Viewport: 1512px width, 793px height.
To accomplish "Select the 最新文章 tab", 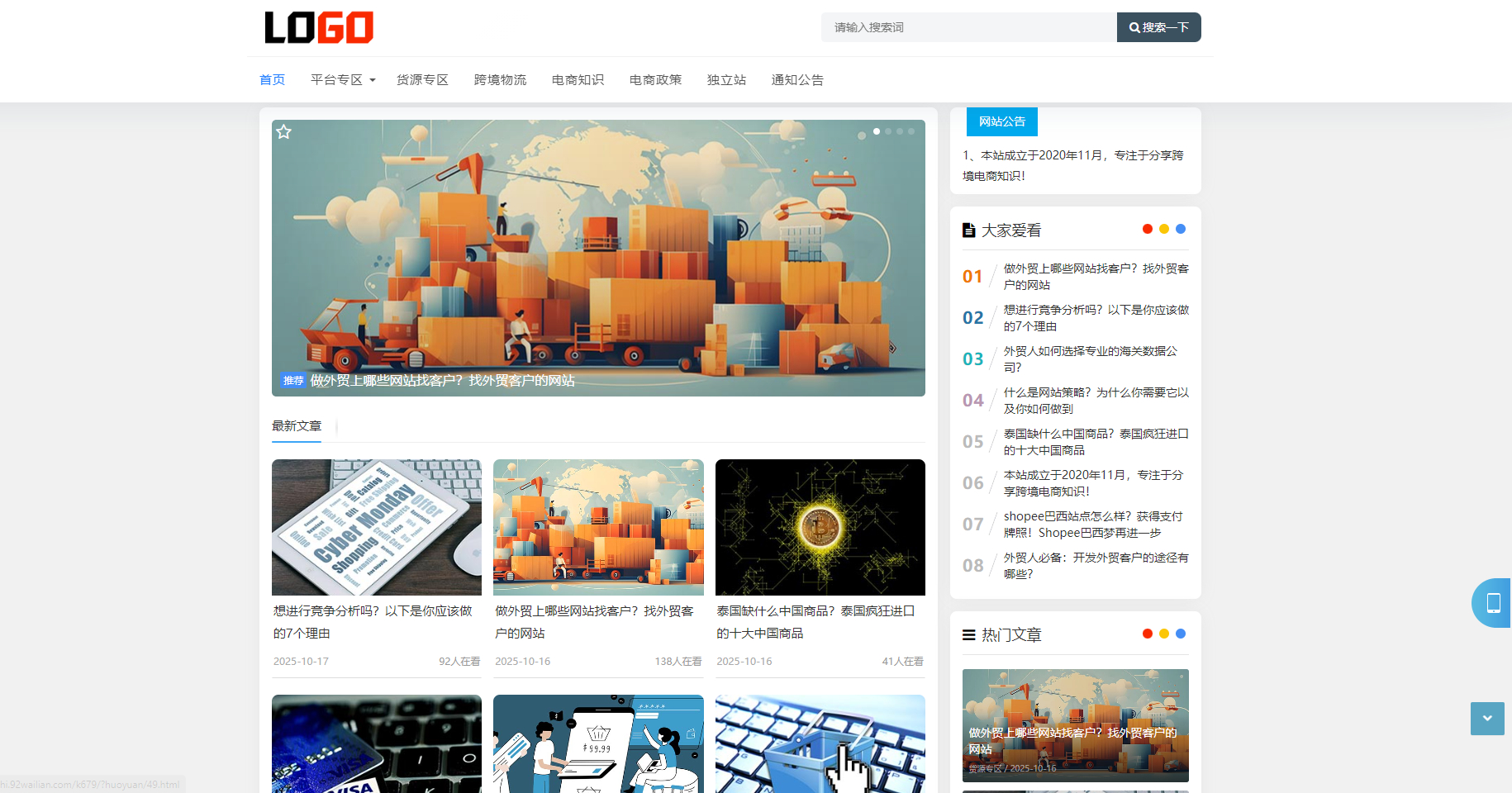I will point(296,425).
